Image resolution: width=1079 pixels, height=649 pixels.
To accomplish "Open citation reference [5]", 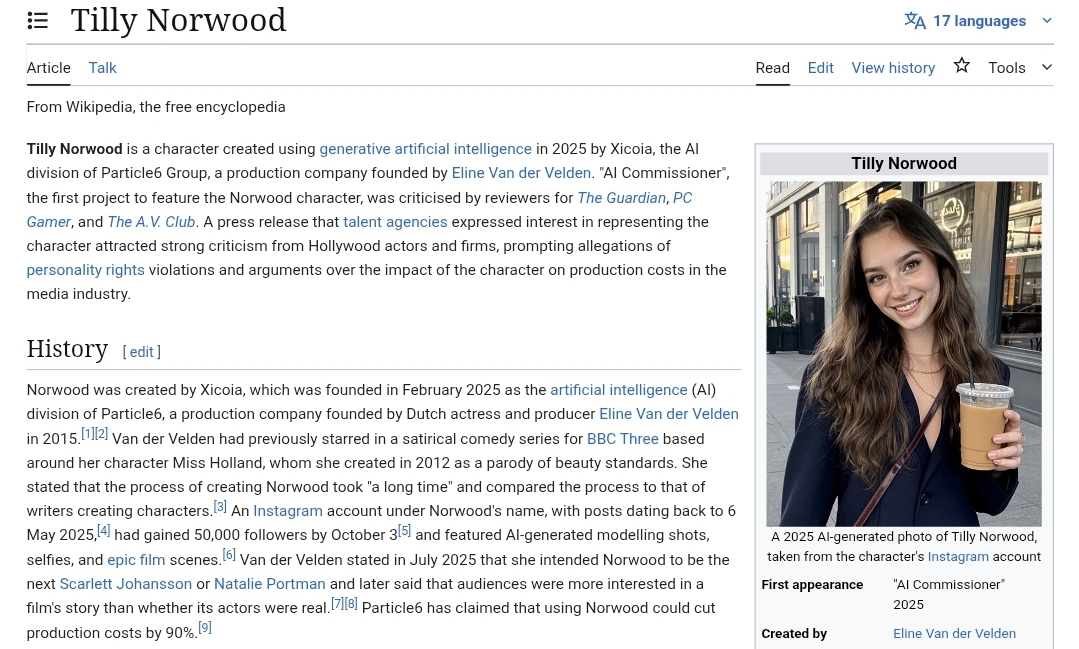I will tap(404, 531).
